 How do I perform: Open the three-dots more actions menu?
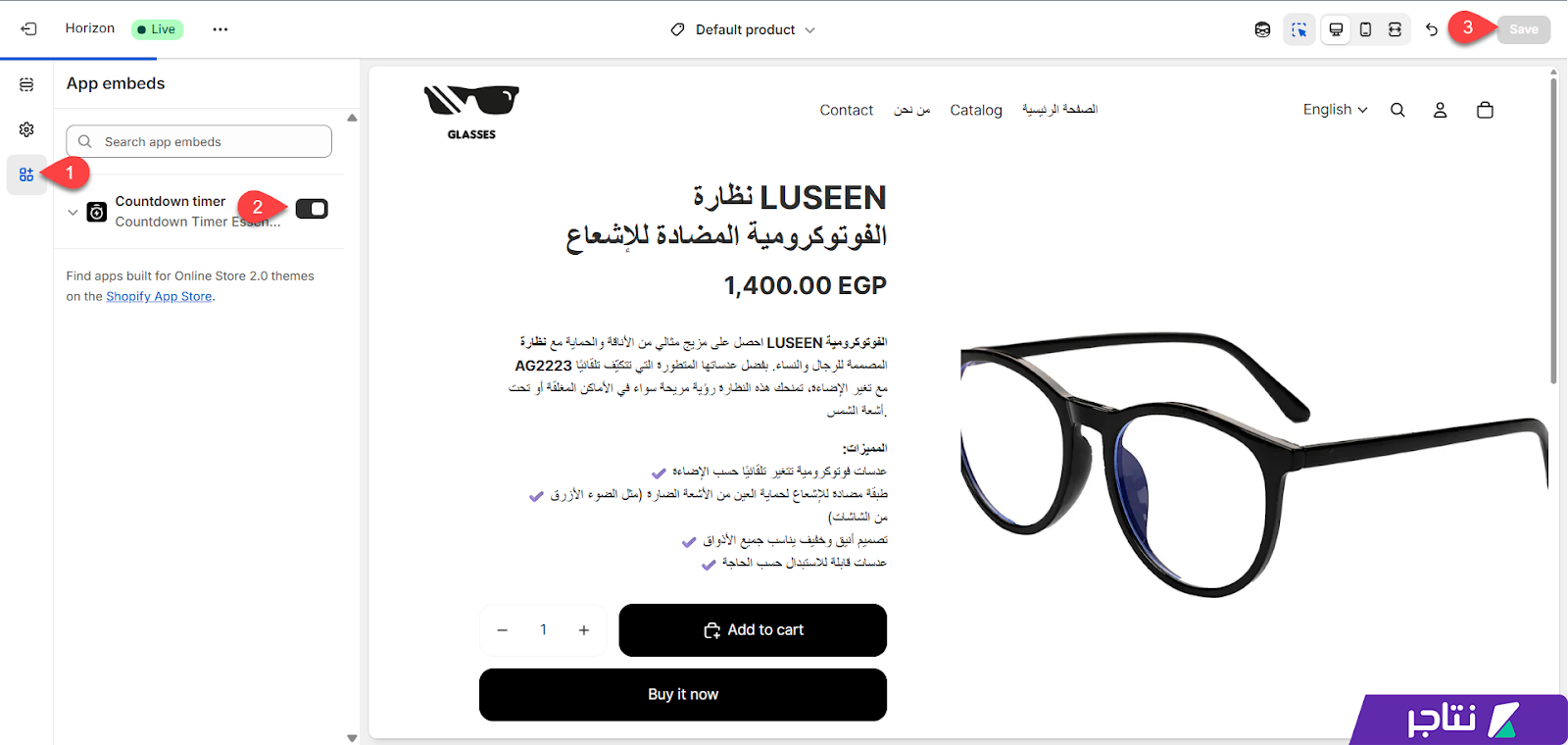[220, 29]
